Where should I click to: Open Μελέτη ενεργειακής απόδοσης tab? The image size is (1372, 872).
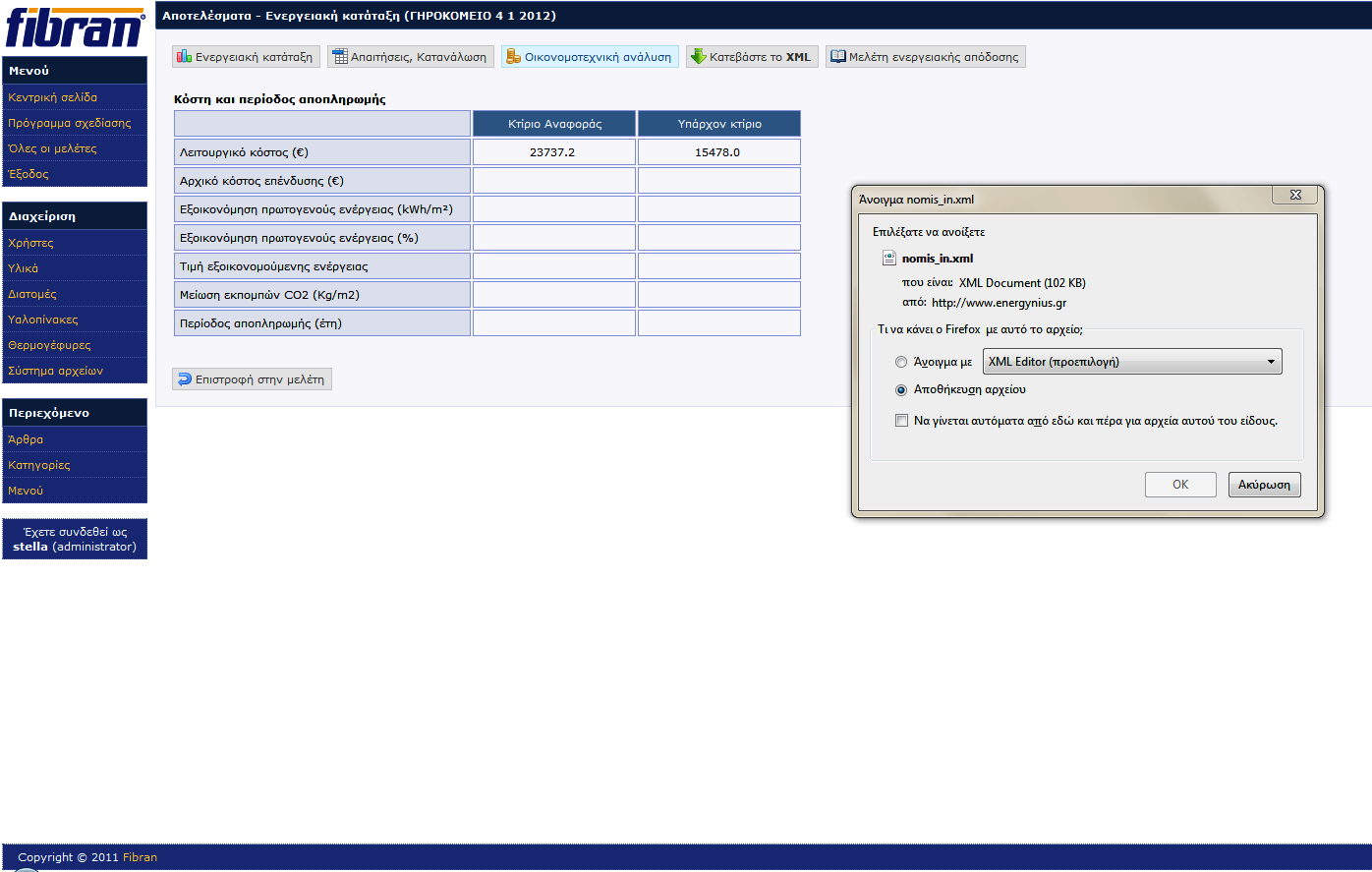pyautogui.click(x=925, y=57)
